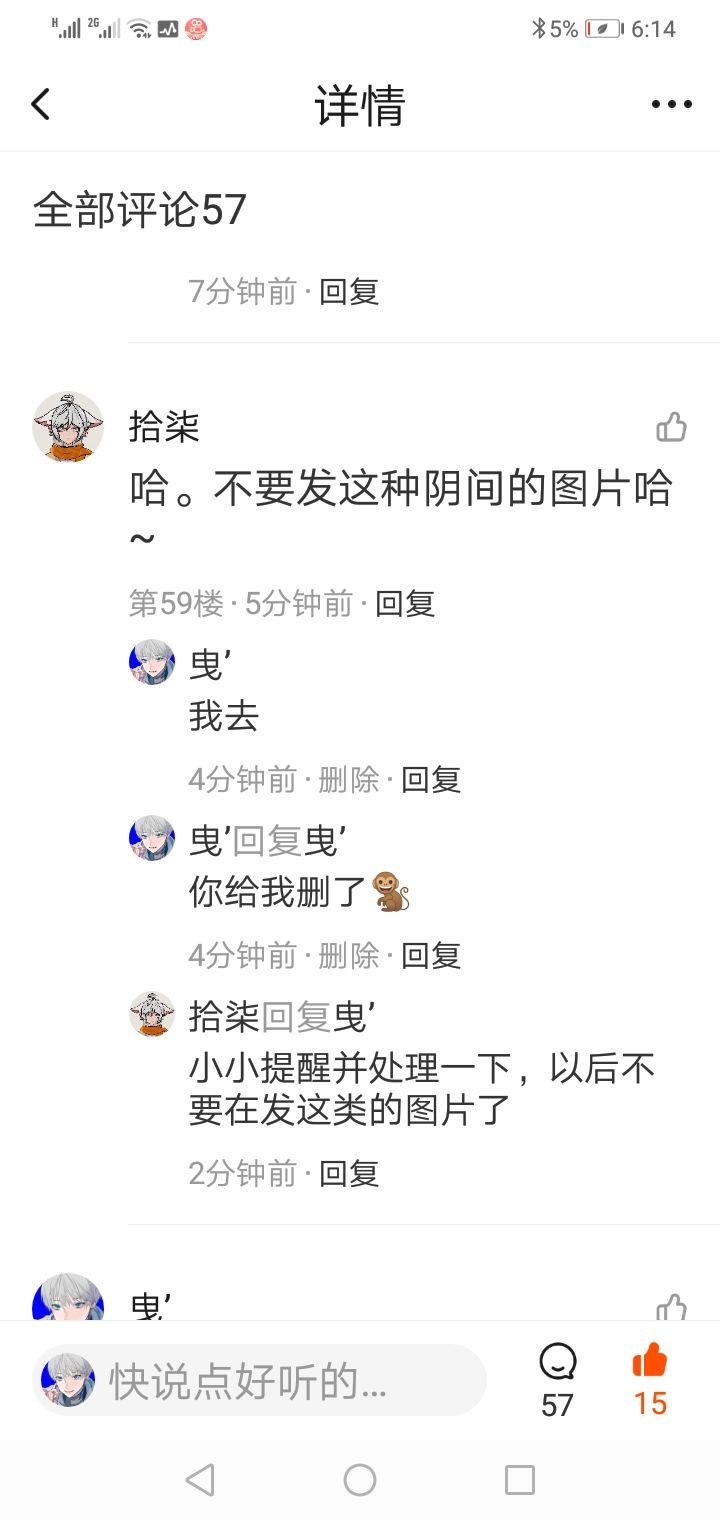Viewport: 720px width, 1520px height.
Task: Tap the Android recent apps square
Action: point(520,1479)
